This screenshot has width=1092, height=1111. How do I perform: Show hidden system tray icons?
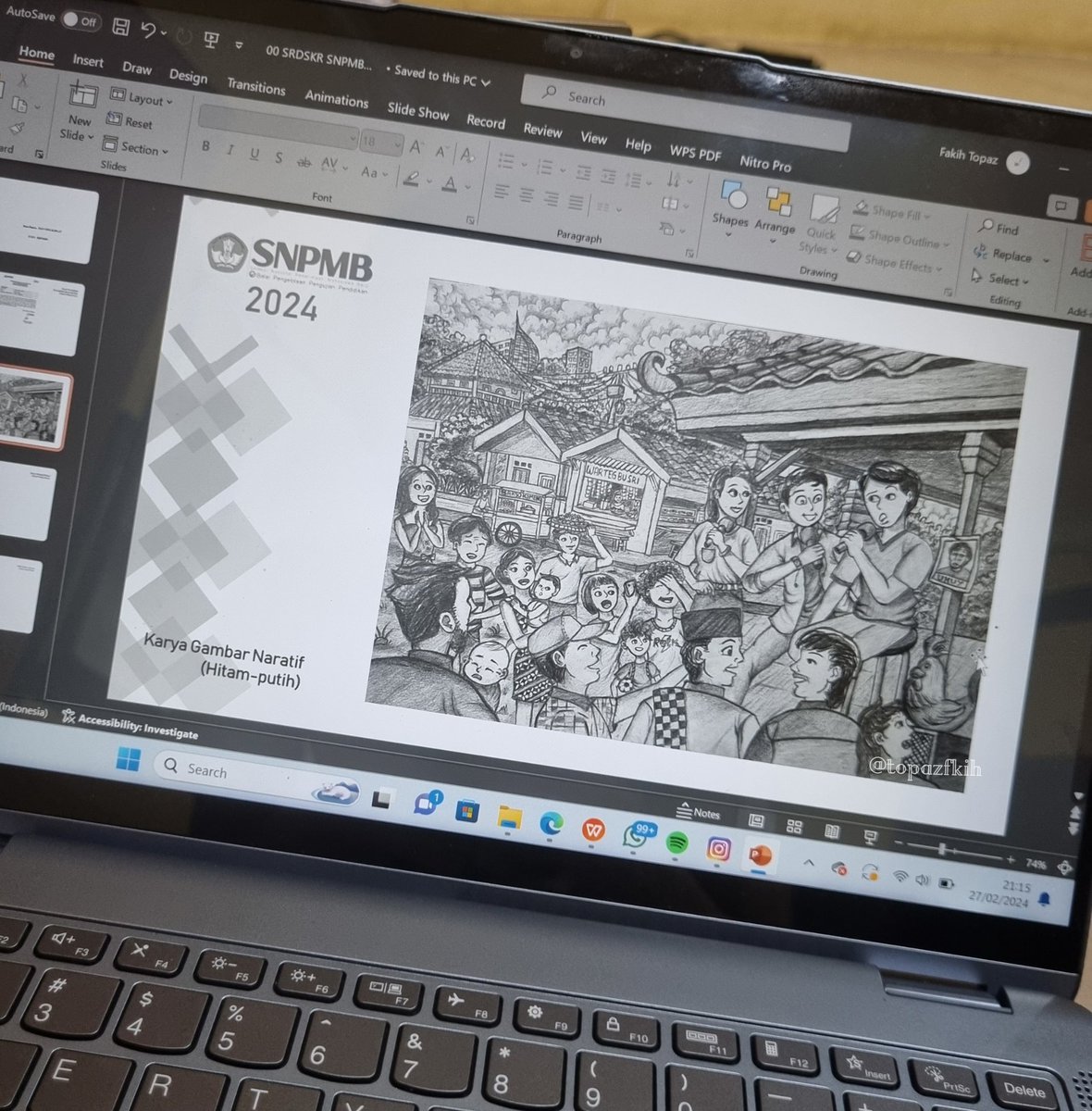[809, 862]
